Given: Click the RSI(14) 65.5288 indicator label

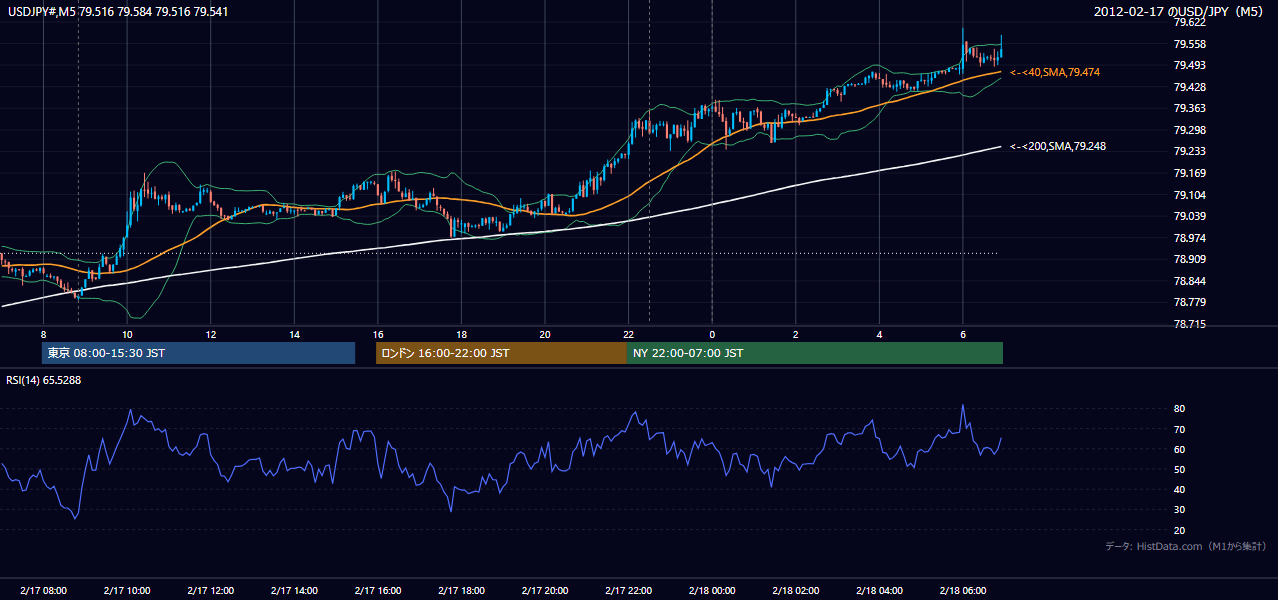Looking at the screenshot, I should [44, 380].
